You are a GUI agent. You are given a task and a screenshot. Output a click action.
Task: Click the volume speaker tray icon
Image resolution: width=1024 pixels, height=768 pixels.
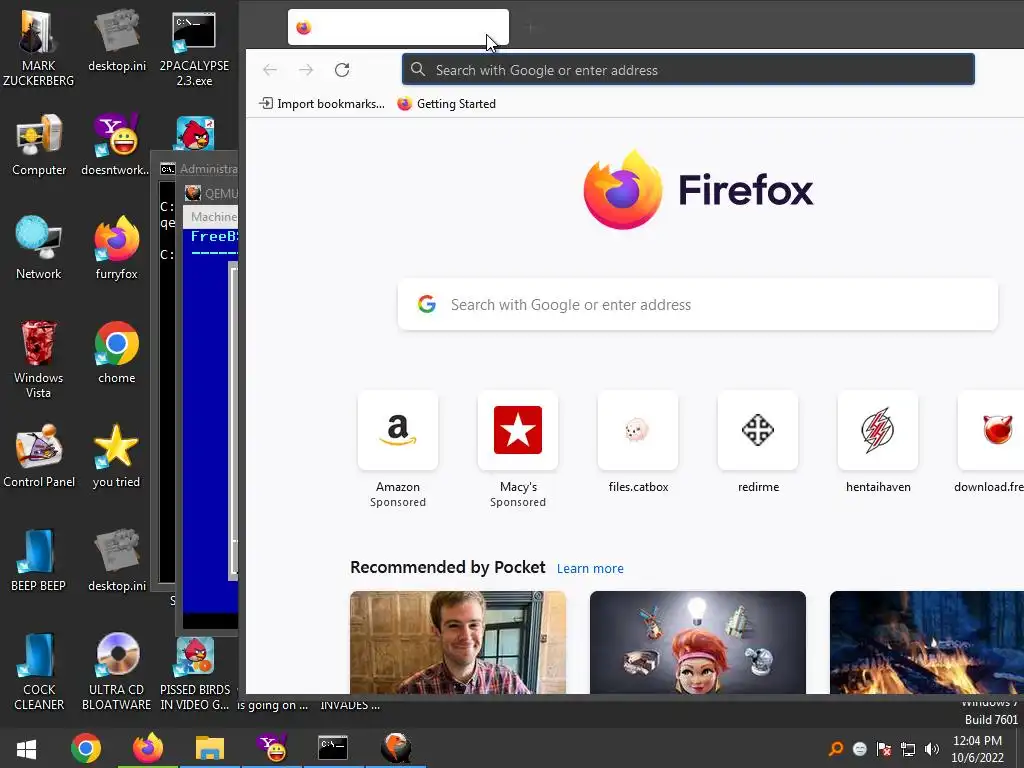932,749
